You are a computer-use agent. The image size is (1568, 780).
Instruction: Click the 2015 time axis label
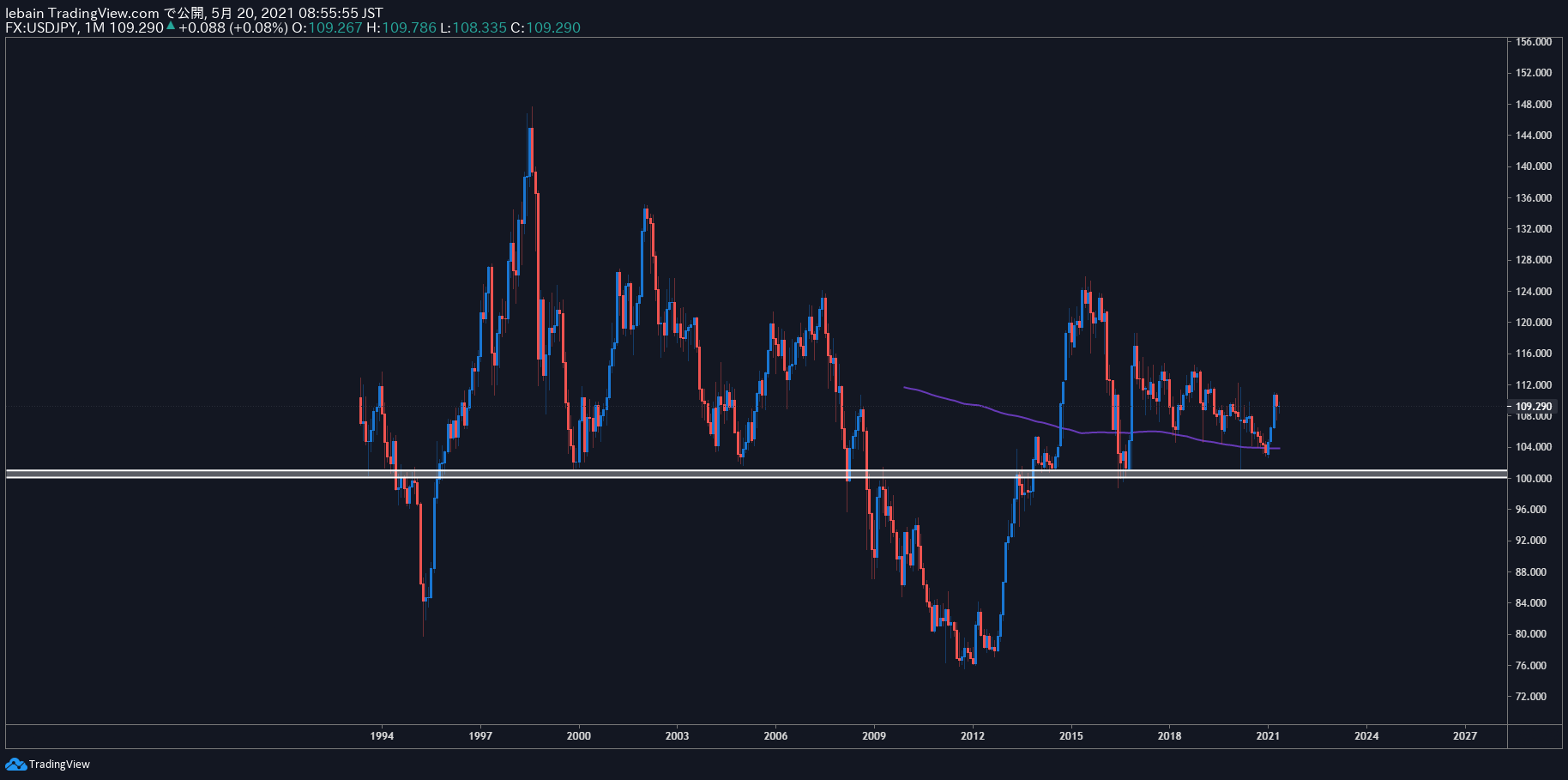pyautogui.click(x=1070, y=735)
